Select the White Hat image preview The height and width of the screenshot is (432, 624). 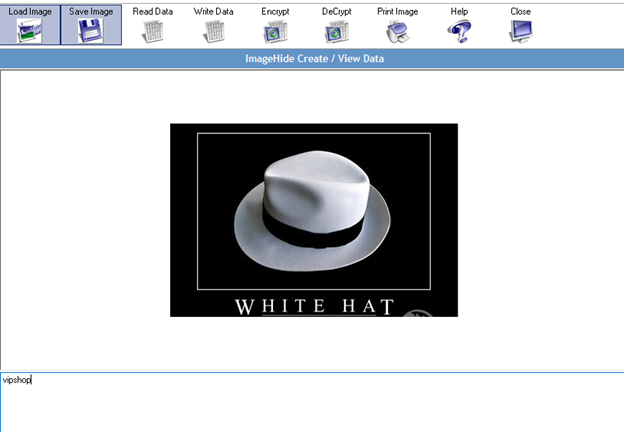pos(314,220)
